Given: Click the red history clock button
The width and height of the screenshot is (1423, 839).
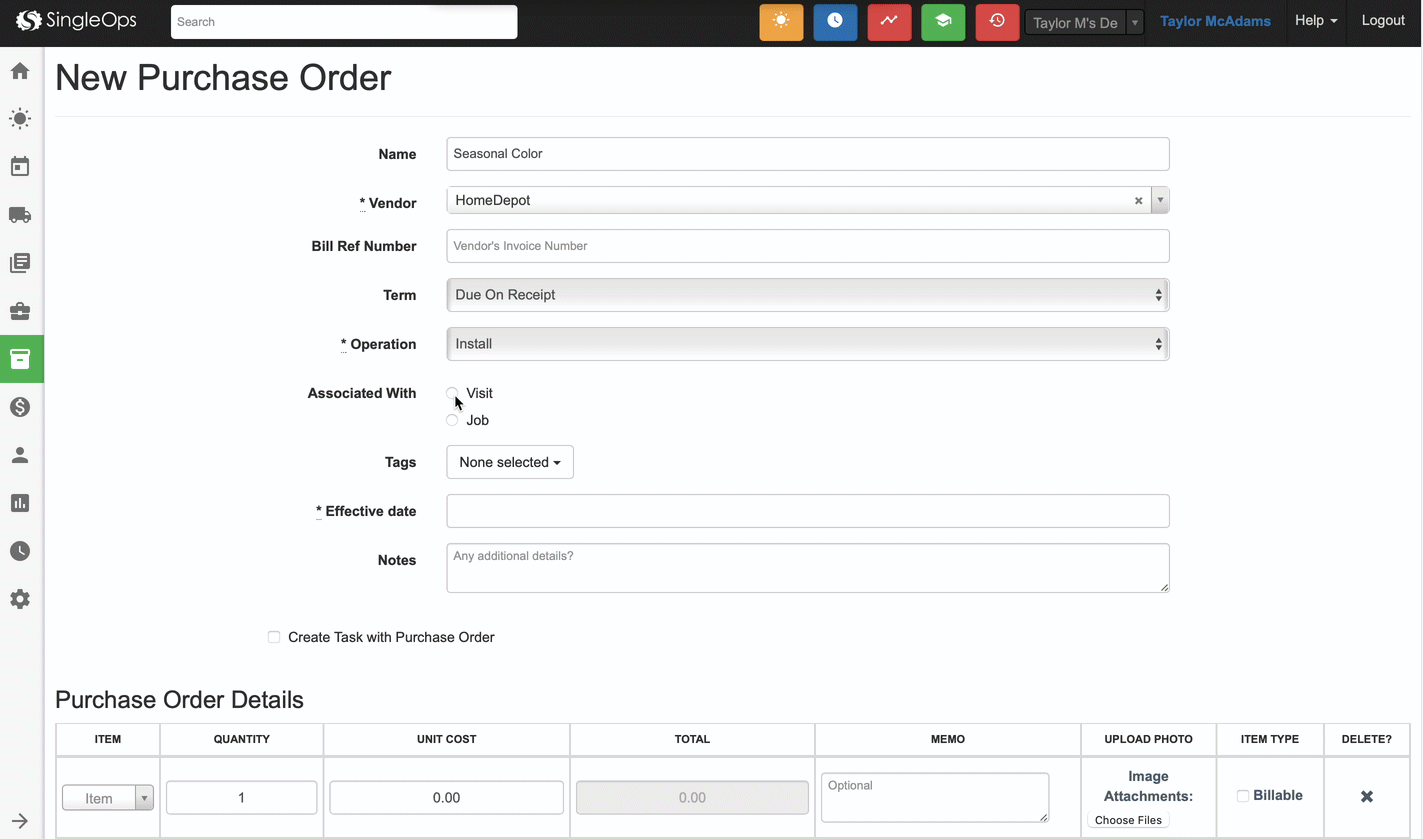Looking at the screenshot, I should (x=996, y=22).
